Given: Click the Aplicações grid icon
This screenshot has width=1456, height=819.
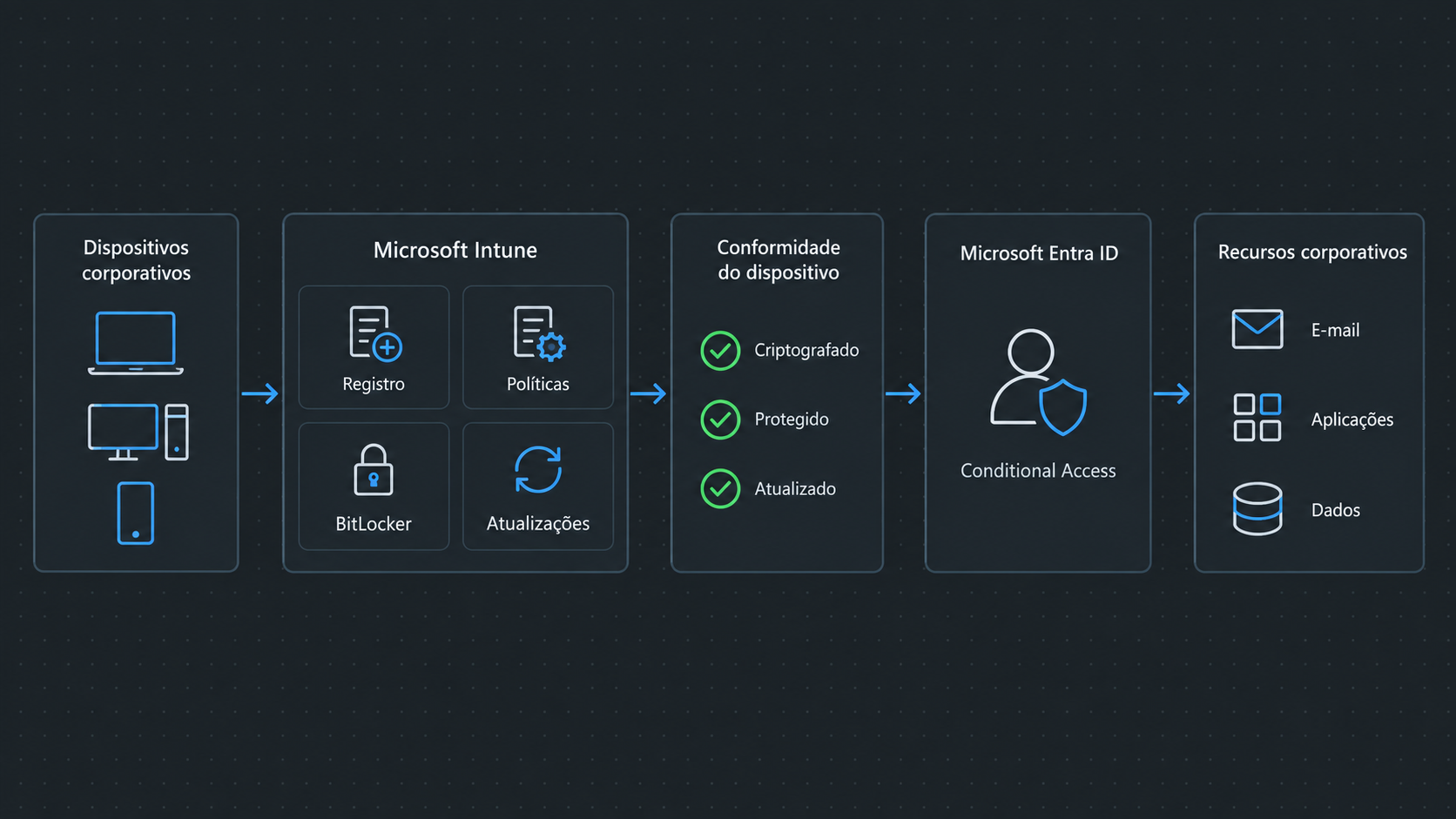Looking at the screenshot, I should (x=1257, y=417).
